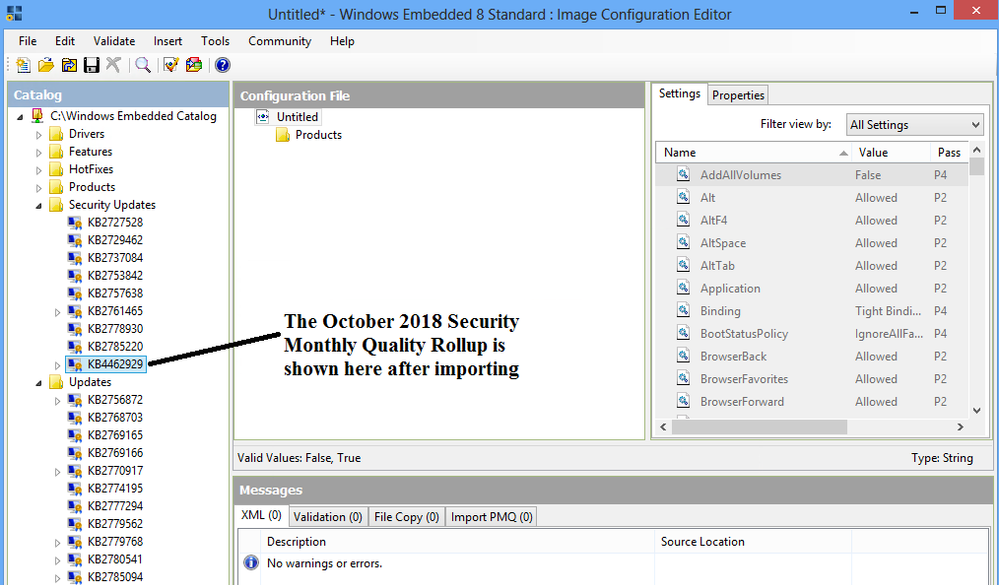Click the KB2737084 package icon
Screen dimensions: 999x585
coord(75,259)
